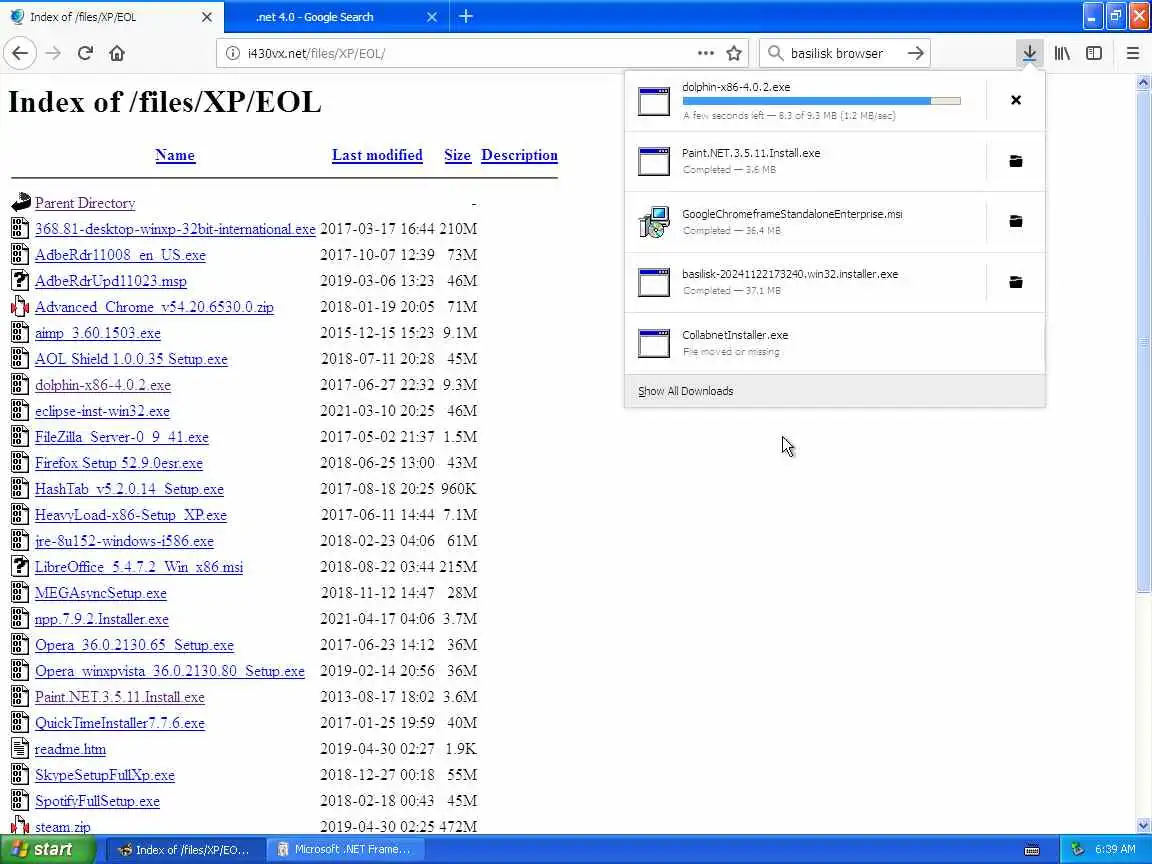Click the CollabnetInstaller.exe download entry
1152x864 pixels.
pos(835,343)
